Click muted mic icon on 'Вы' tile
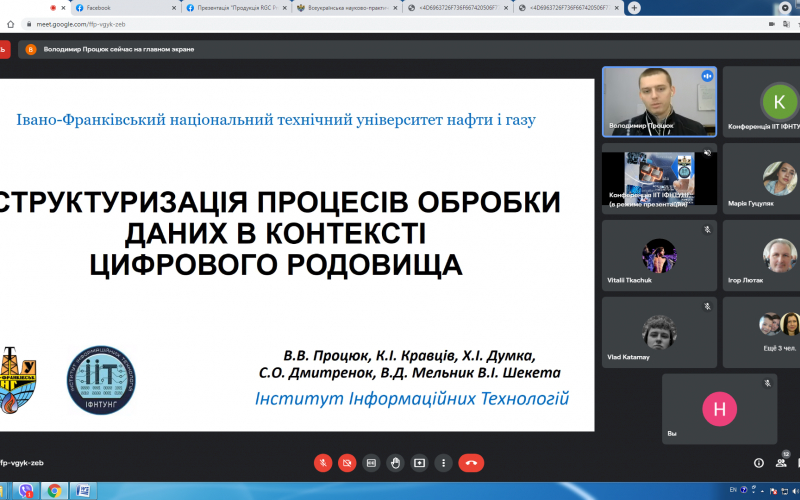This screenshot has height=500, width=800. pos(767,383)
